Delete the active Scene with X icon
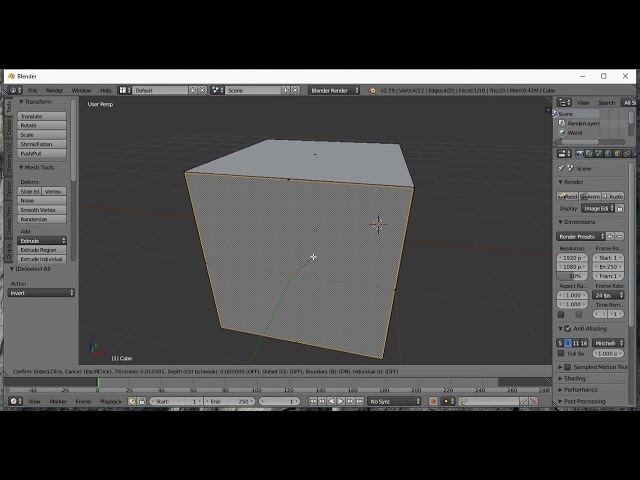Image resolution: width=640 pixels, height=480 pixels. click(x=295, y=90)
